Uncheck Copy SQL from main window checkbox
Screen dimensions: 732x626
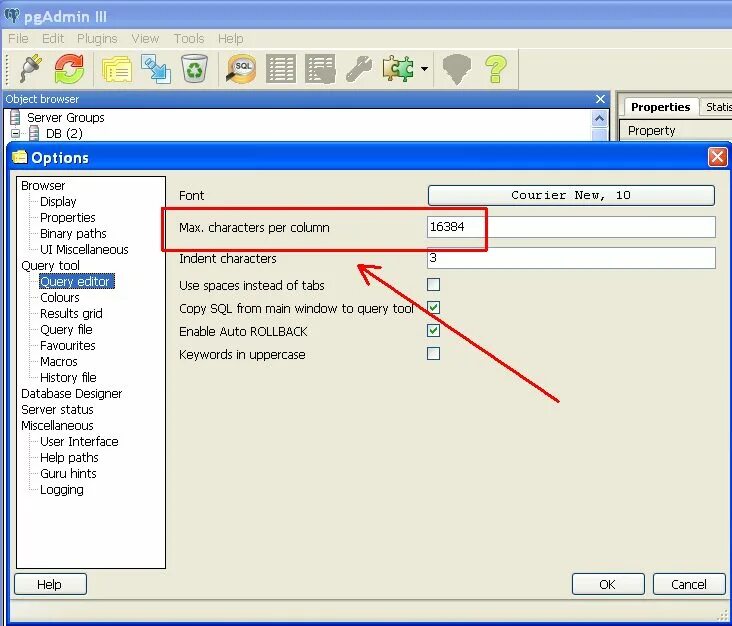click(433, 307)
